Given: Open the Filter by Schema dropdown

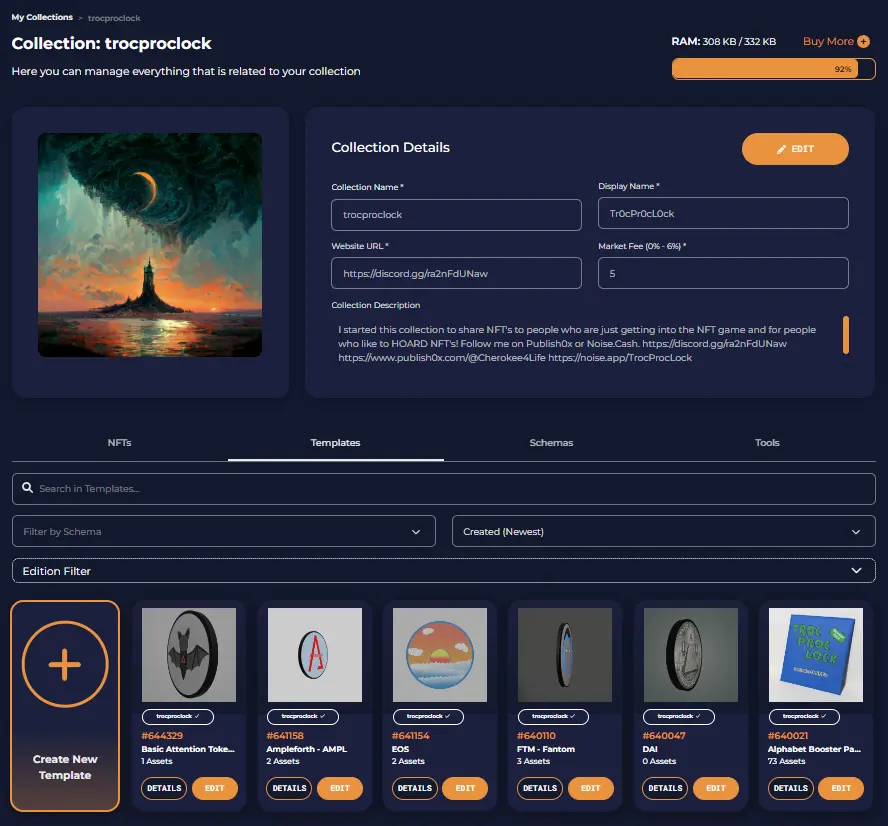Looking at the screenshot, I should pos(224,531).
